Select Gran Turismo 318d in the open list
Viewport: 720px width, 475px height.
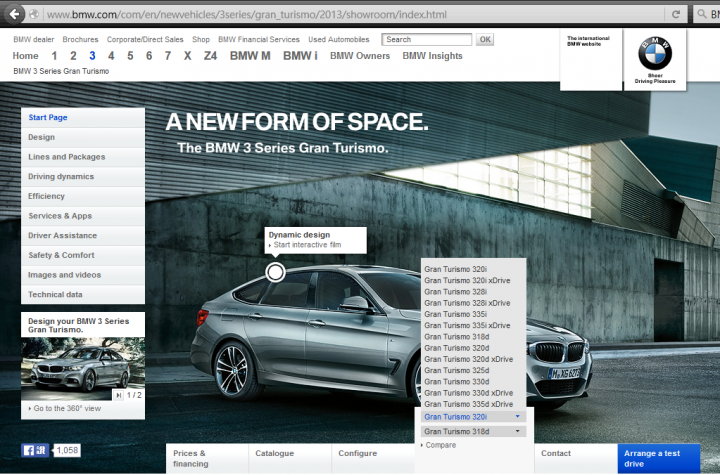point(456,337)
